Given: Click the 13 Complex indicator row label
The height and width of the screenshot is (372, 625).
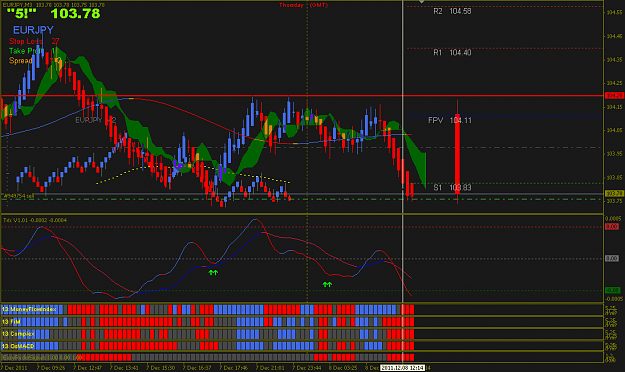Looking at the screenshot, I should (x=18, y=334).
